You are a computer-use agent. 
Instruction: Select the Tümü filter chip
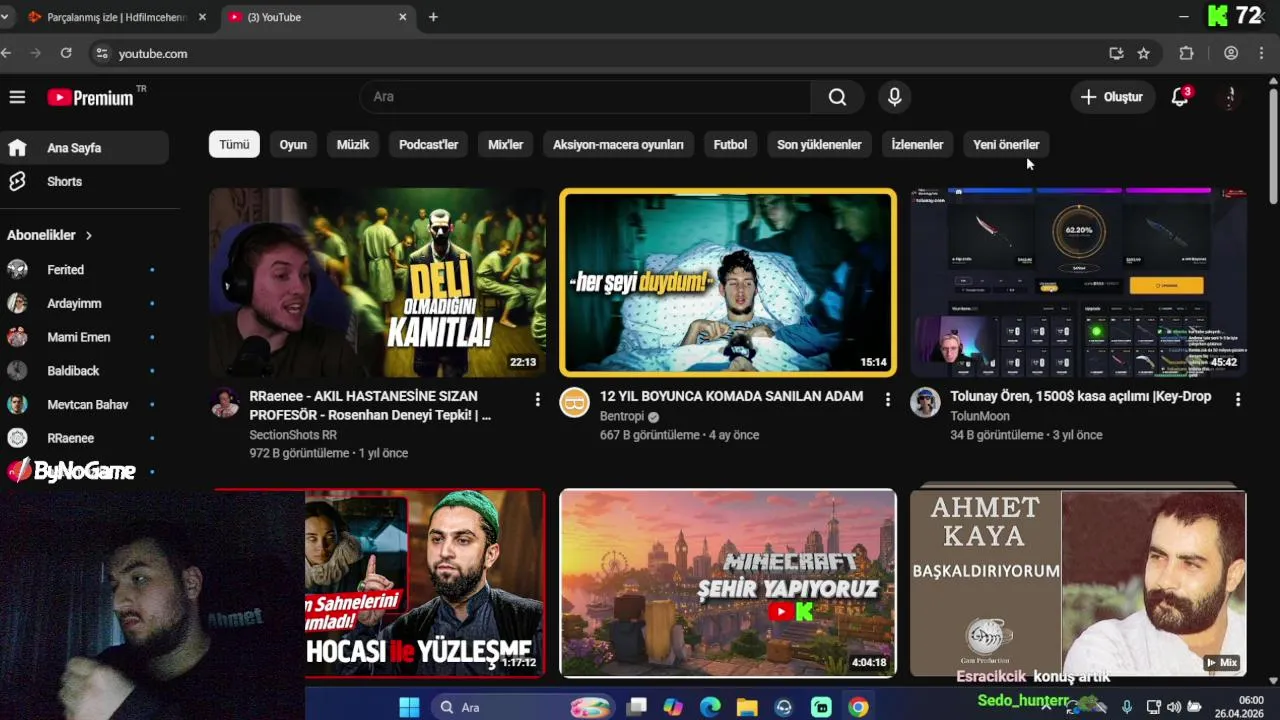coord(234,145)
